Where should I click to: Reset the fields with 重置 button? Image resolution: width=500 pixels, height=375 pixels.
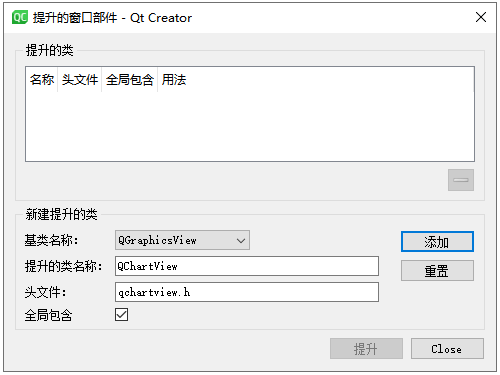437,271
